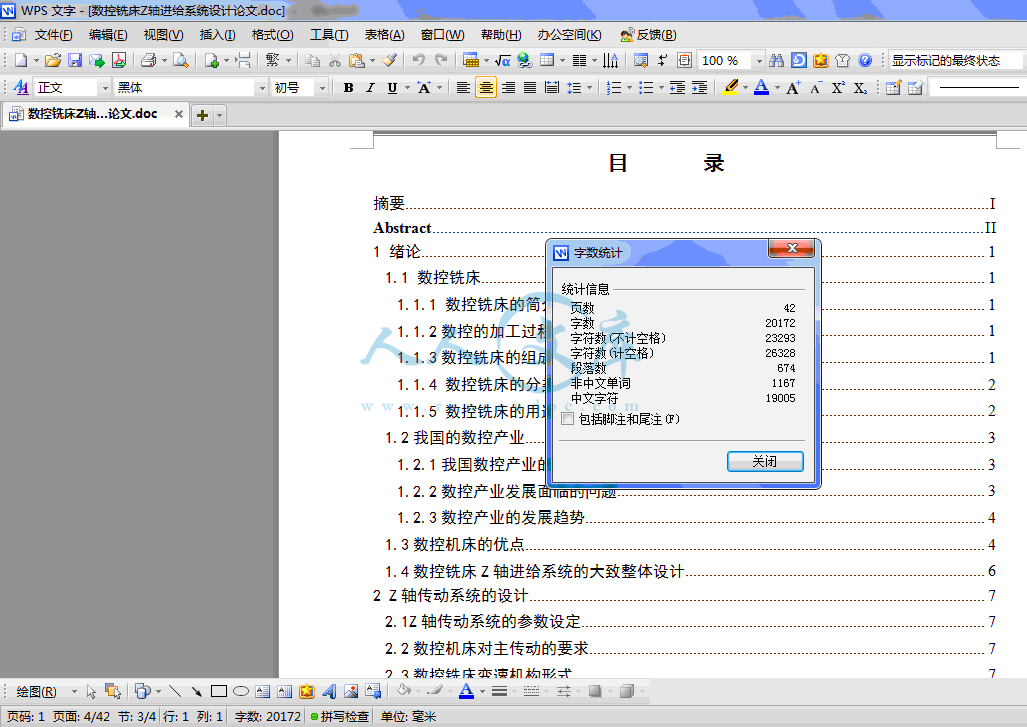Expand the new tab dropdown arrow
The height and width of the screenshot is (727, 1027).
click(x=219, y=115)
